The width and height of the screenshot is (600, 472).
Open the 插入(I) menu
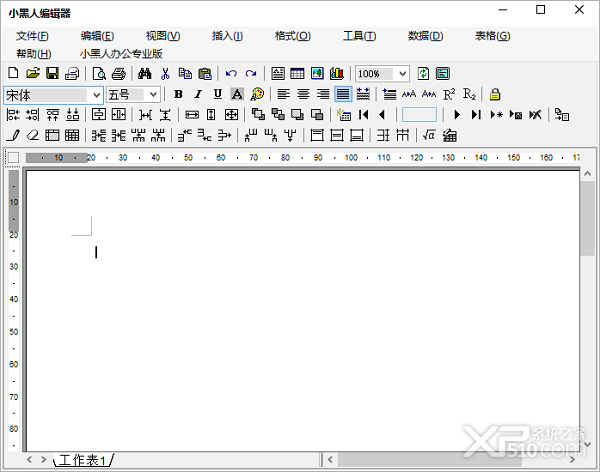(228, 36)
